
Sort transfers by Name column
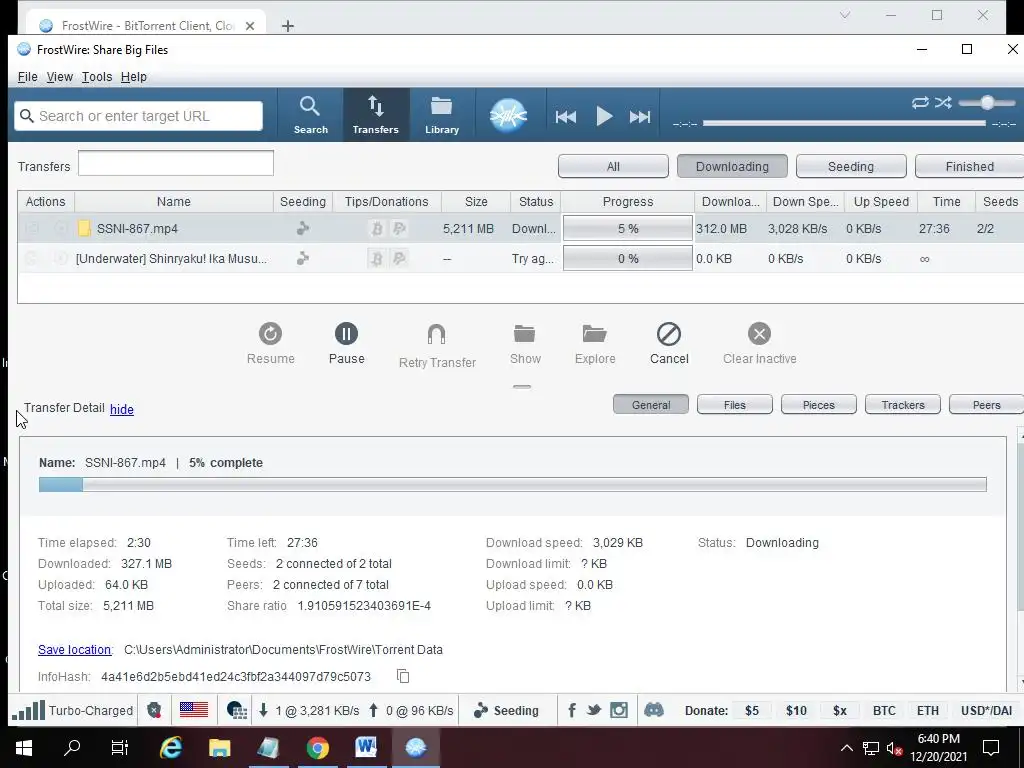[174, 202]
